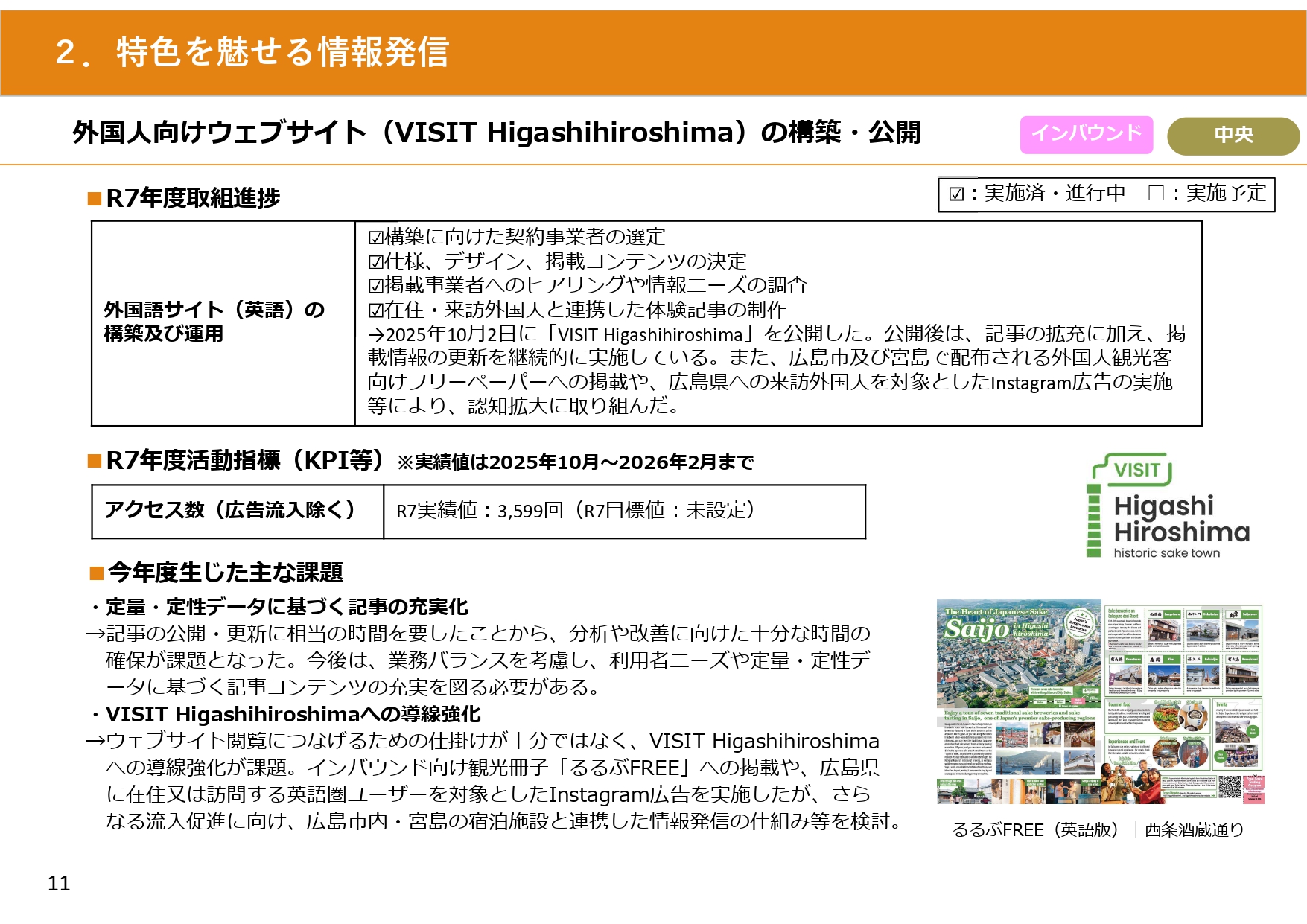Image resolution: width=1307 pixels, height=924 pixels.
Task: Click the orange square beside R7年度取組進捗
Action: 95,199
